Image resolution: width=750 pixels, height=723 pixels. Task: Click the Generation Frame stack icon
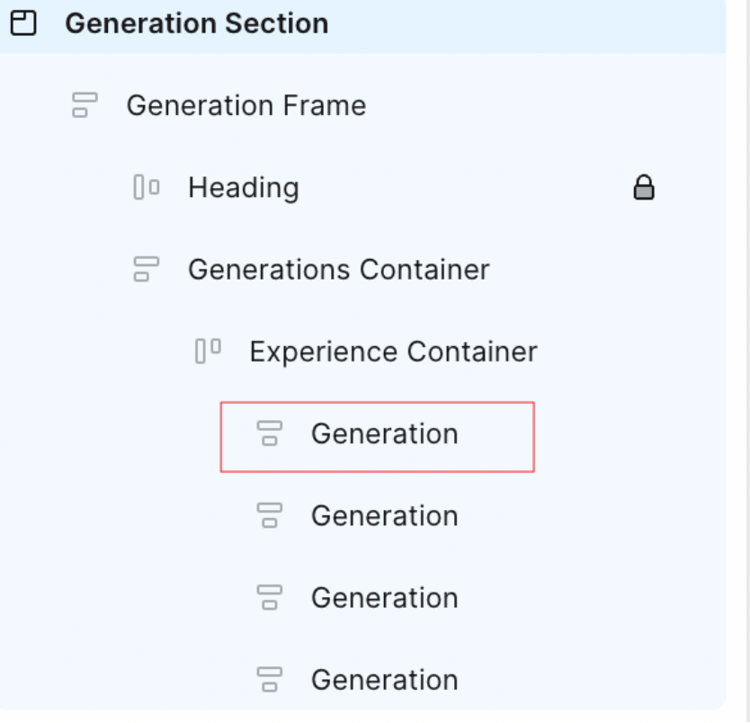[x=85, y=105]
